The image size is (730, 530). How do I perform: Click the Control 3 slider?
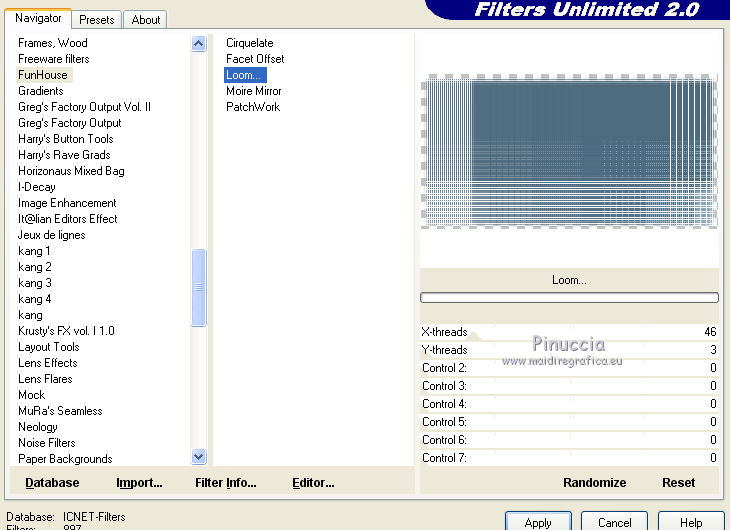coord(569,386)
